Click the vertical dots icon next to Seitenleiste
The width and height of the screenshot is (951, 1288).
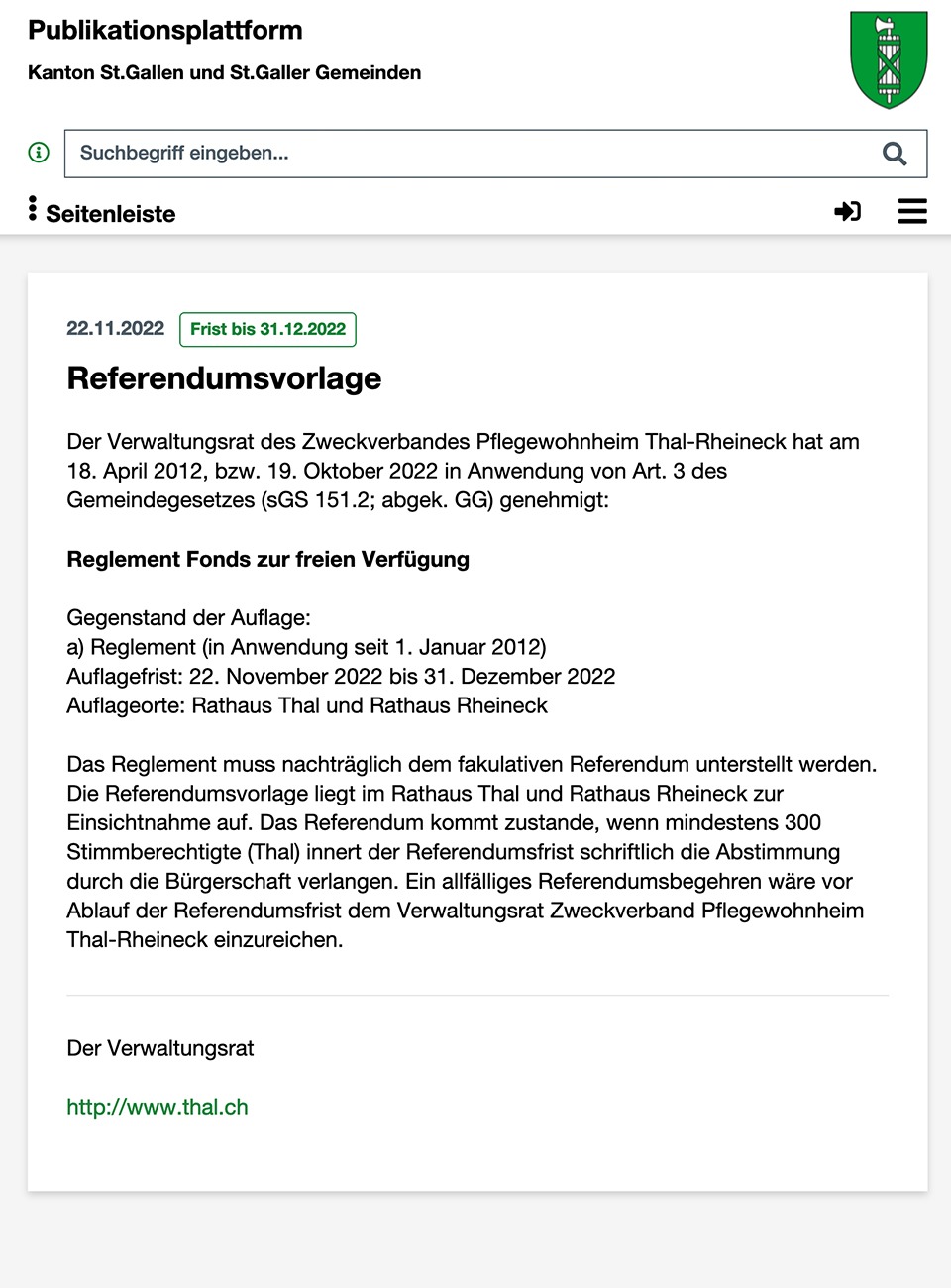point(32,211)
